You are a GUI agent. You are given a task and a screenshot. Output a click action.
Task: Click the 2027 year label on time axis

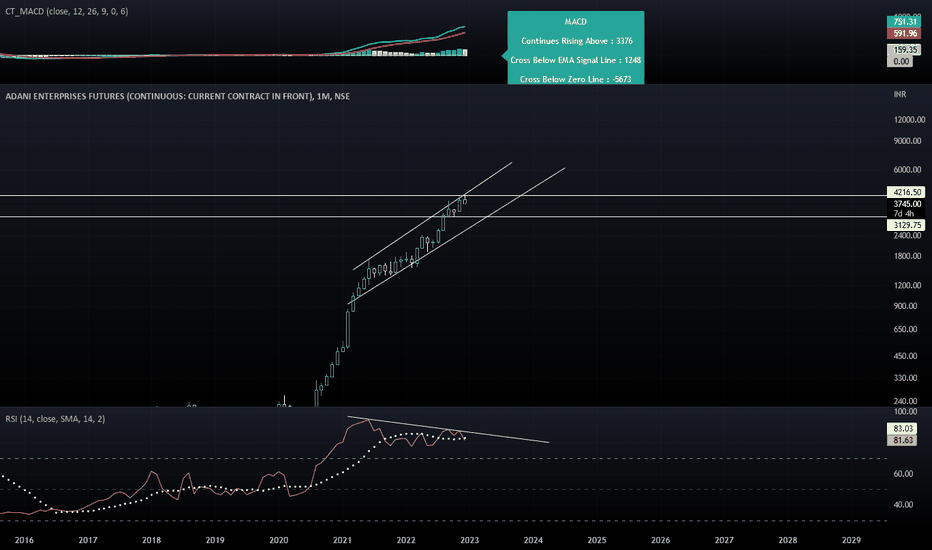click(724, 540)
